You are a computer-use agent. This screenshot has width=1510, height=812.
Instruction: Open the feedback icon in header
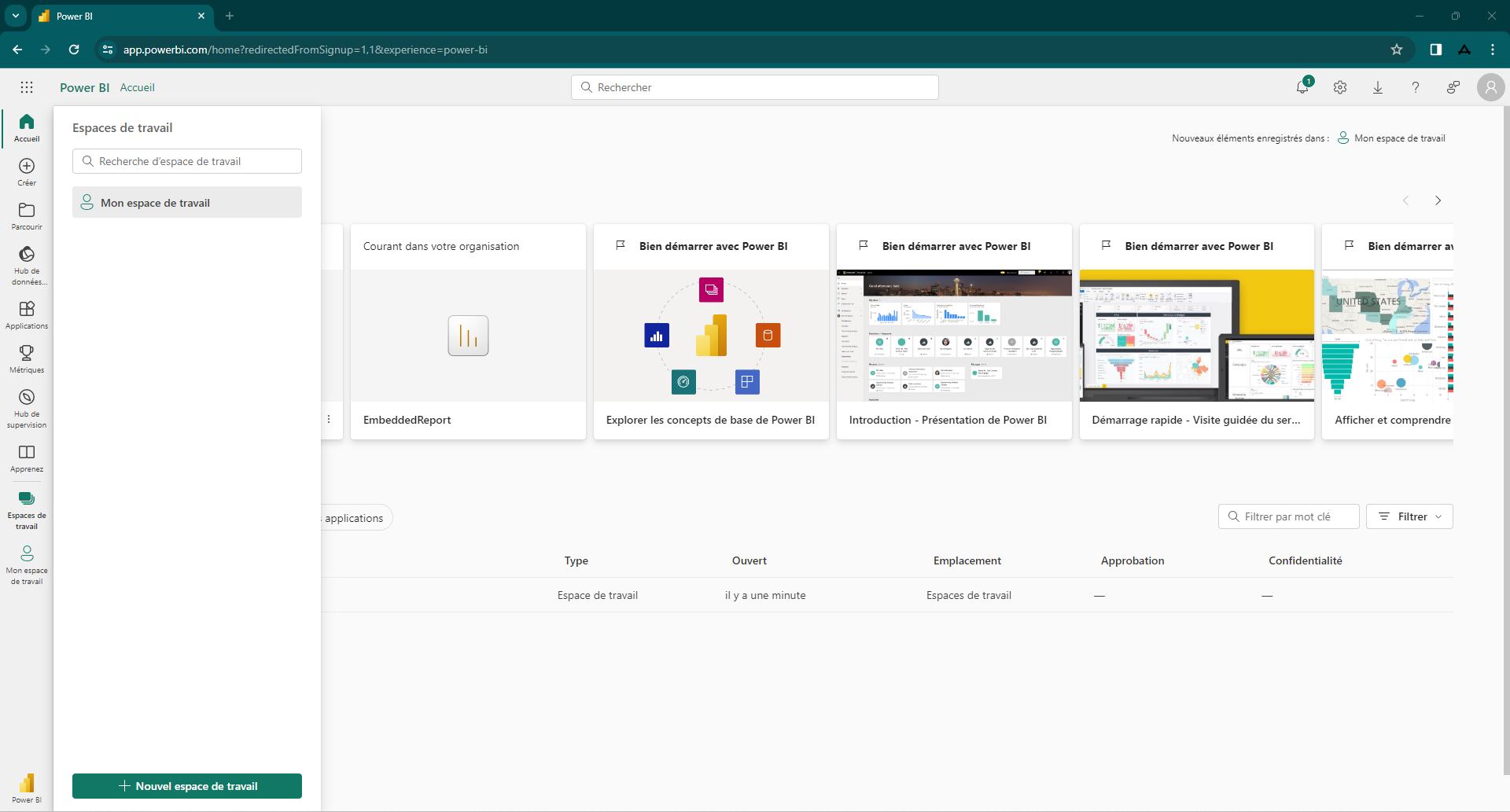[1453, 87]
